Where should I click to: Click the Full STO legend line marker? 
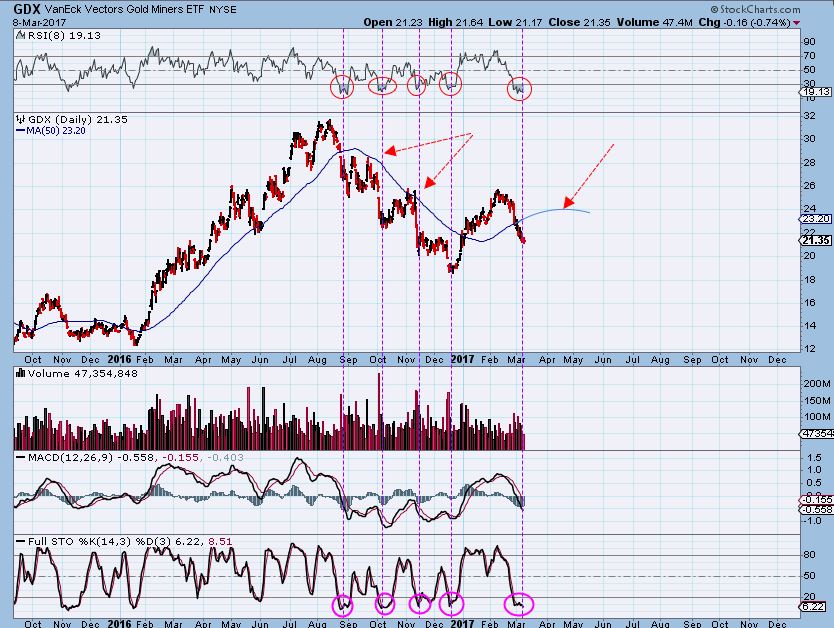pos(20,542)
